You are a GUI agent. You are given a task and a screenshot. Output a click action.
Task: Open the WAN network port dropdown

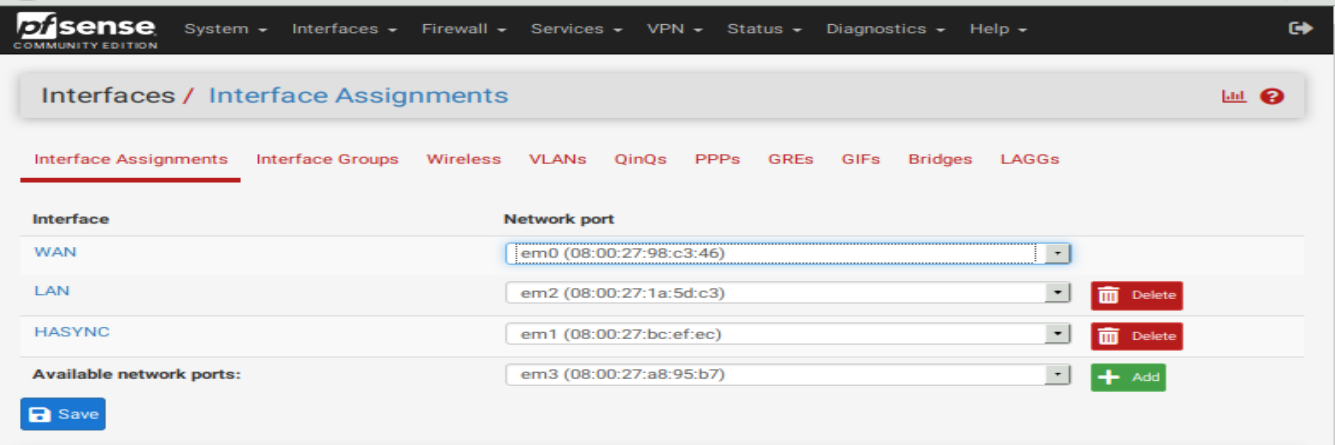click(788, 254)
